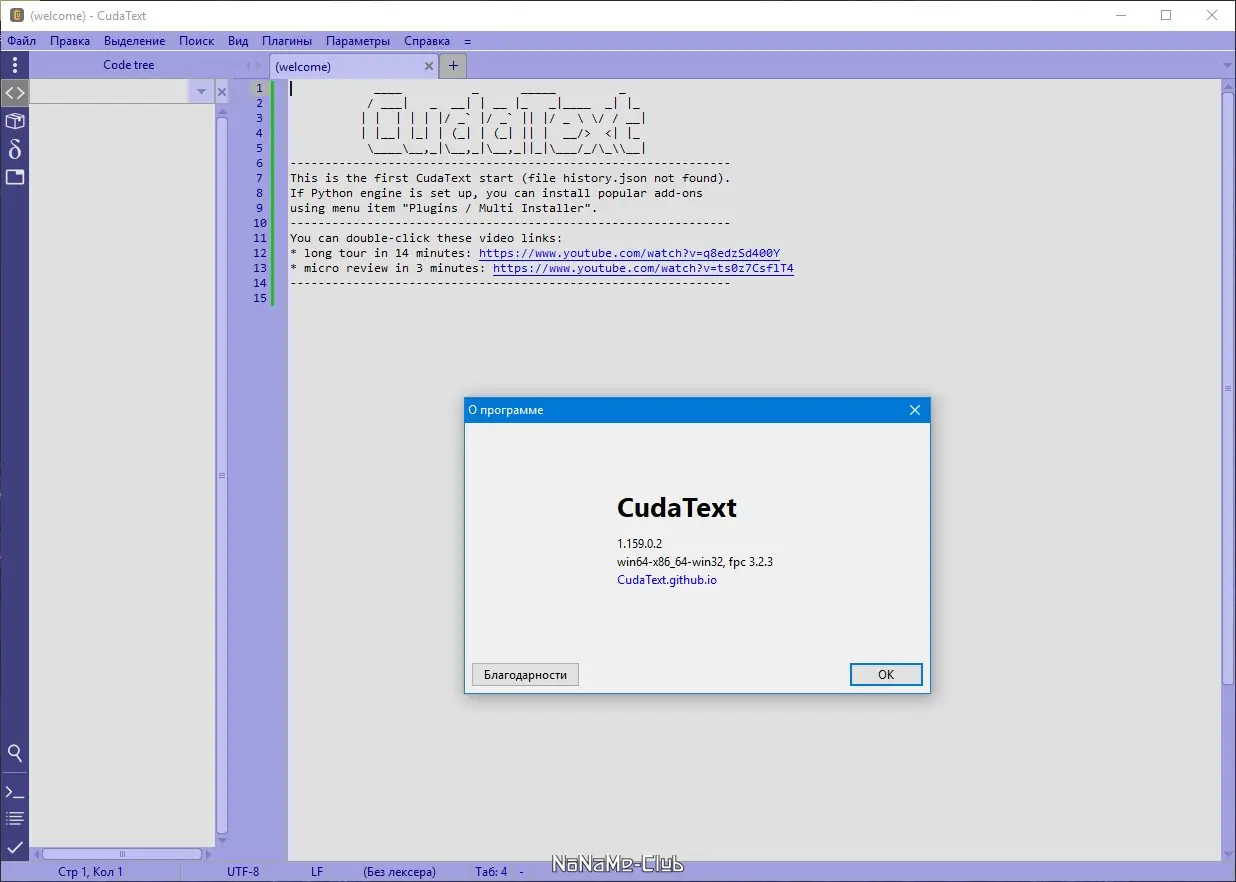The height and width of the screenshot is (882, 1236).
Task: Open the Файл menu
Action: (x=21, y=41)
